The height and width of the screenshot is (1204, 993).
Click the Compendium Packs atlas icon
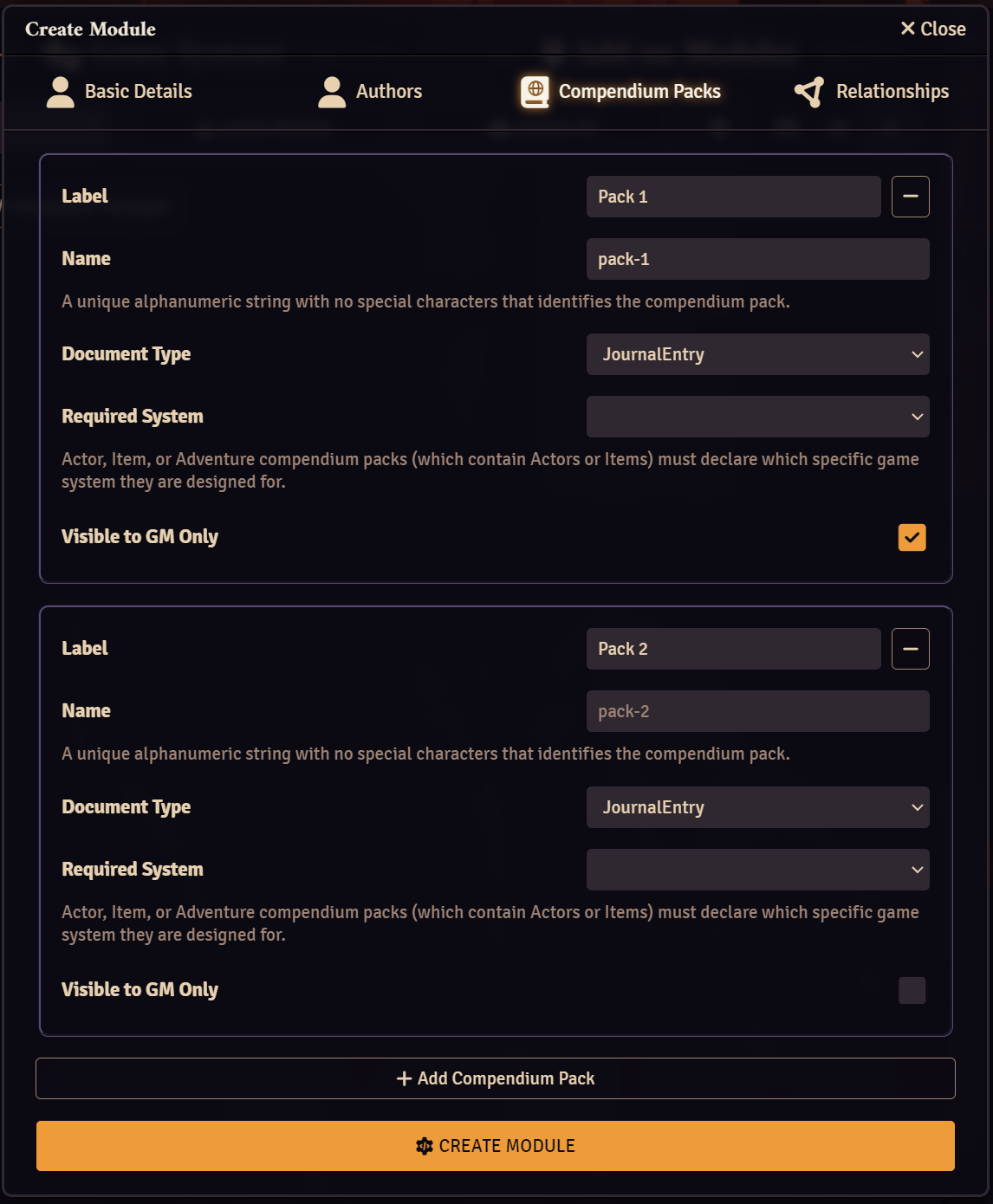click(x=534, y=91)
